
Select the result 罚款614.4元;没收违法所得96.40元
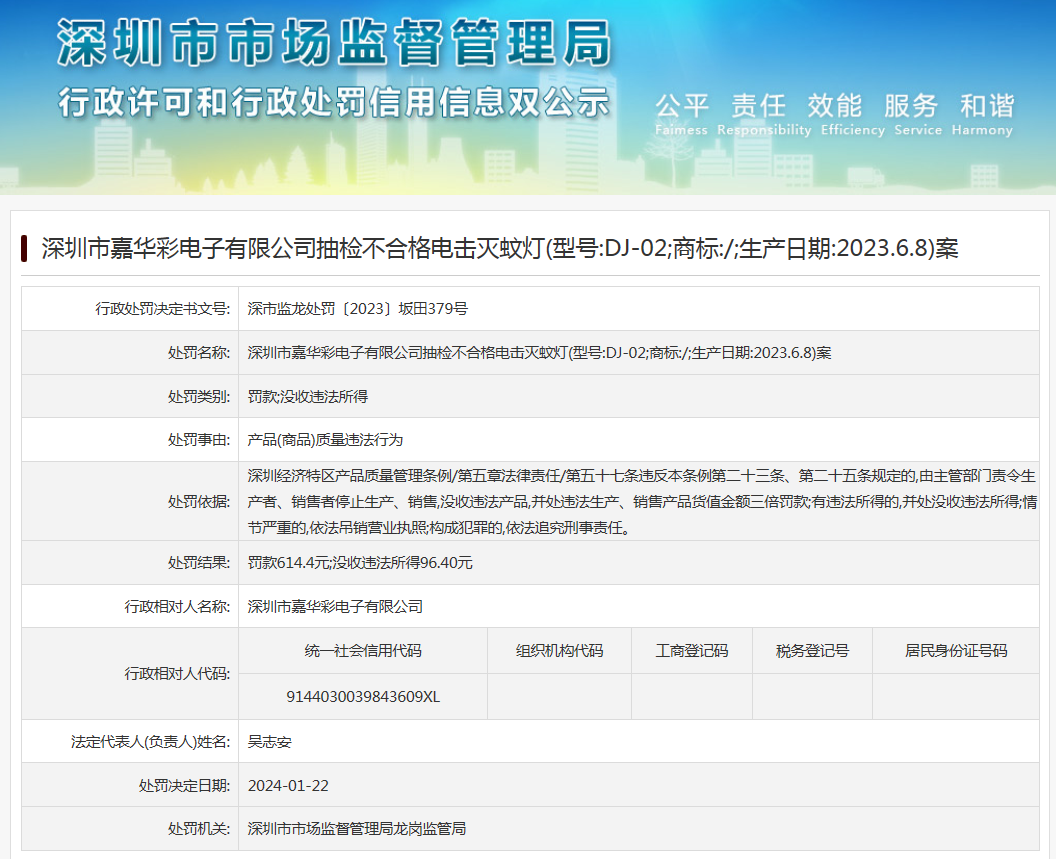pos(360,563)
